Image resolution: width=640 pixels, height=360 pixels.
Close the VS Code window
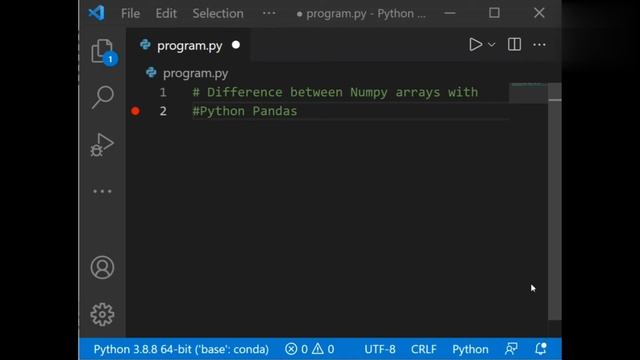pyautogui.click(x=539, y=13)
